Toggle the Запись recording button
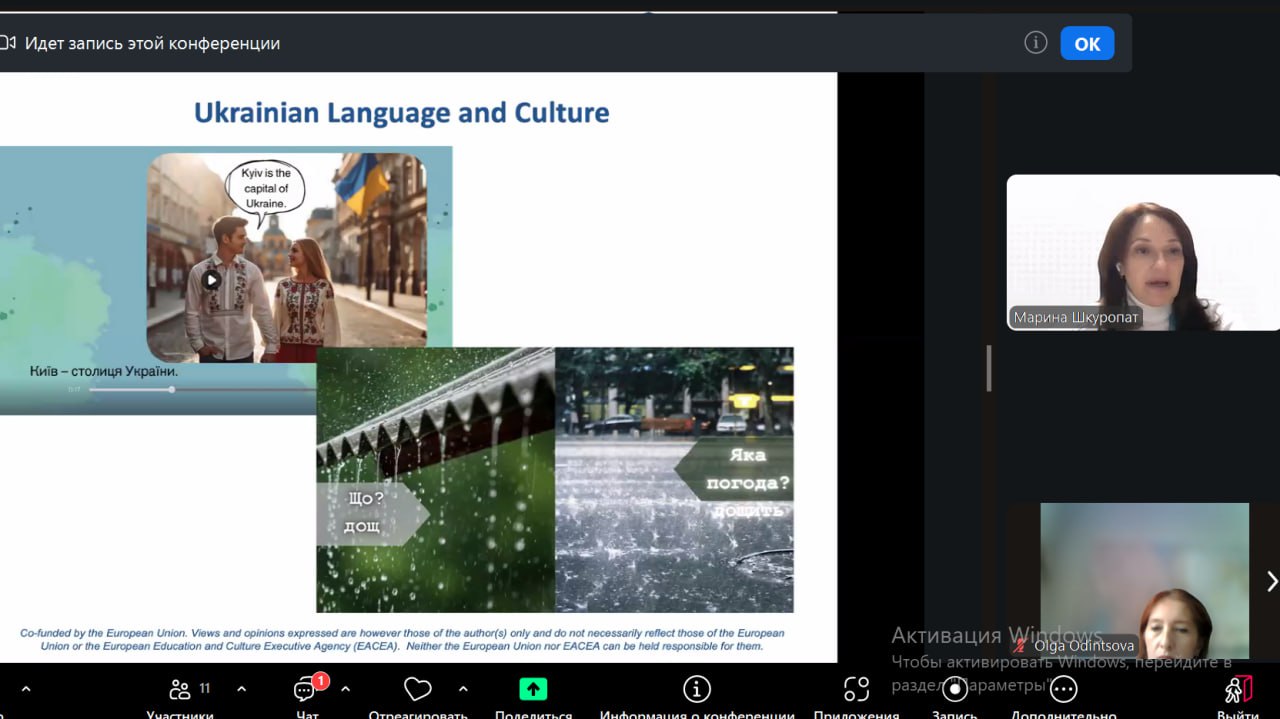This screenshot has height=719, width=1280. pyautogui.click(x=954, y=690)
